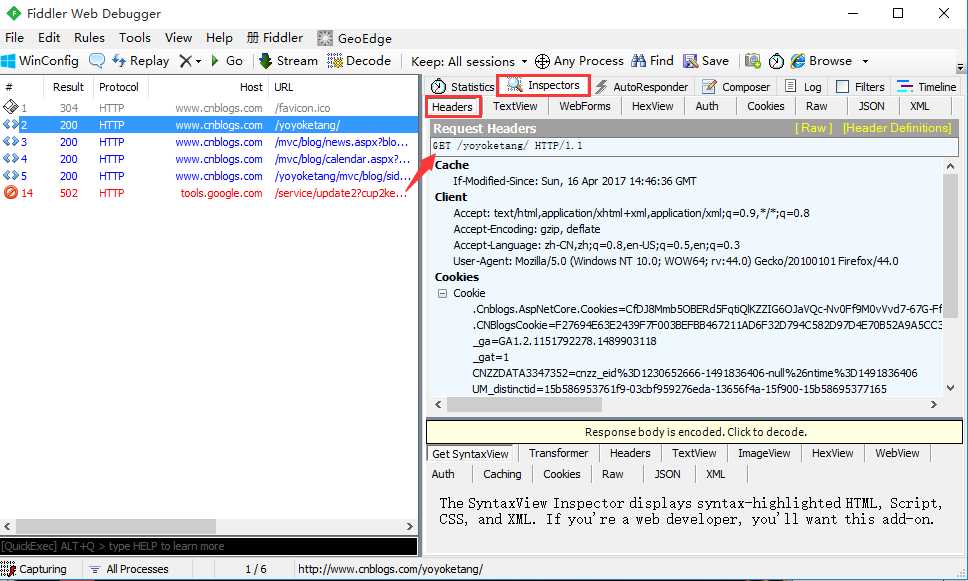Open the Filters tab checkbox

842,87
